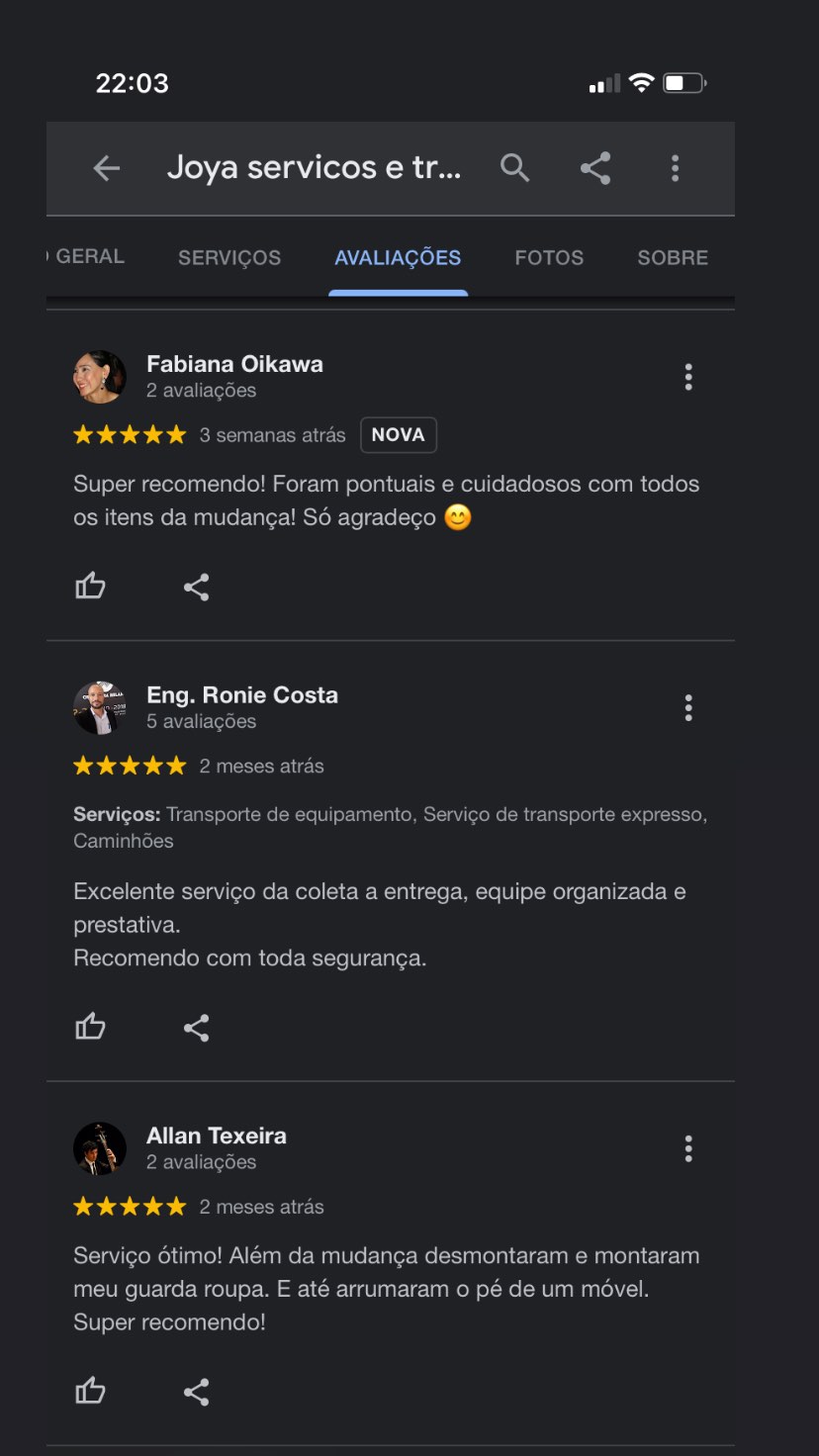Go to the Sobre tab
This screenshot has height=1456, width=819.
coord(673,258)
